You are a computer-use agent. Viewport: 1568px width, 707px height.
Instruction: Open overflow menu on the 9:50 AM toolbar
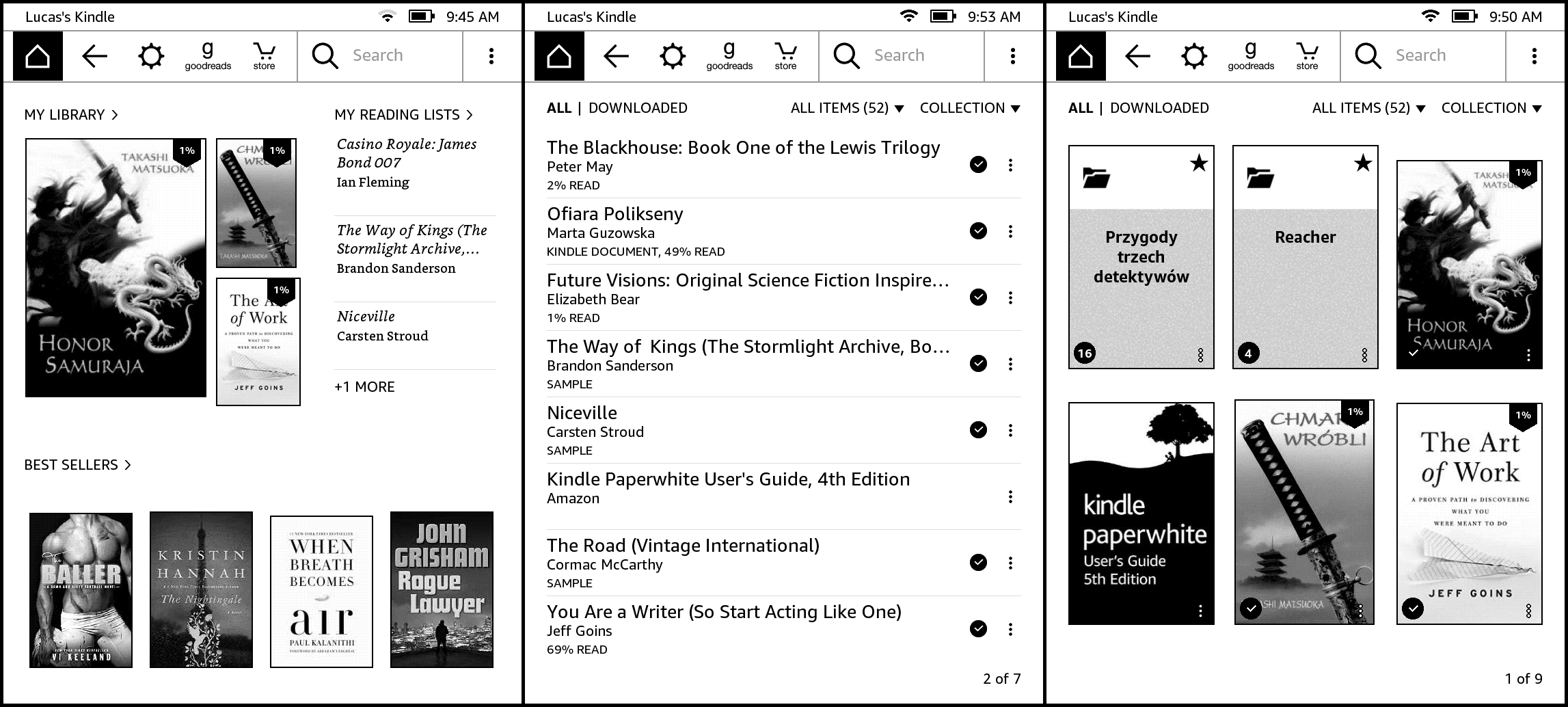tap(1534, 56)
